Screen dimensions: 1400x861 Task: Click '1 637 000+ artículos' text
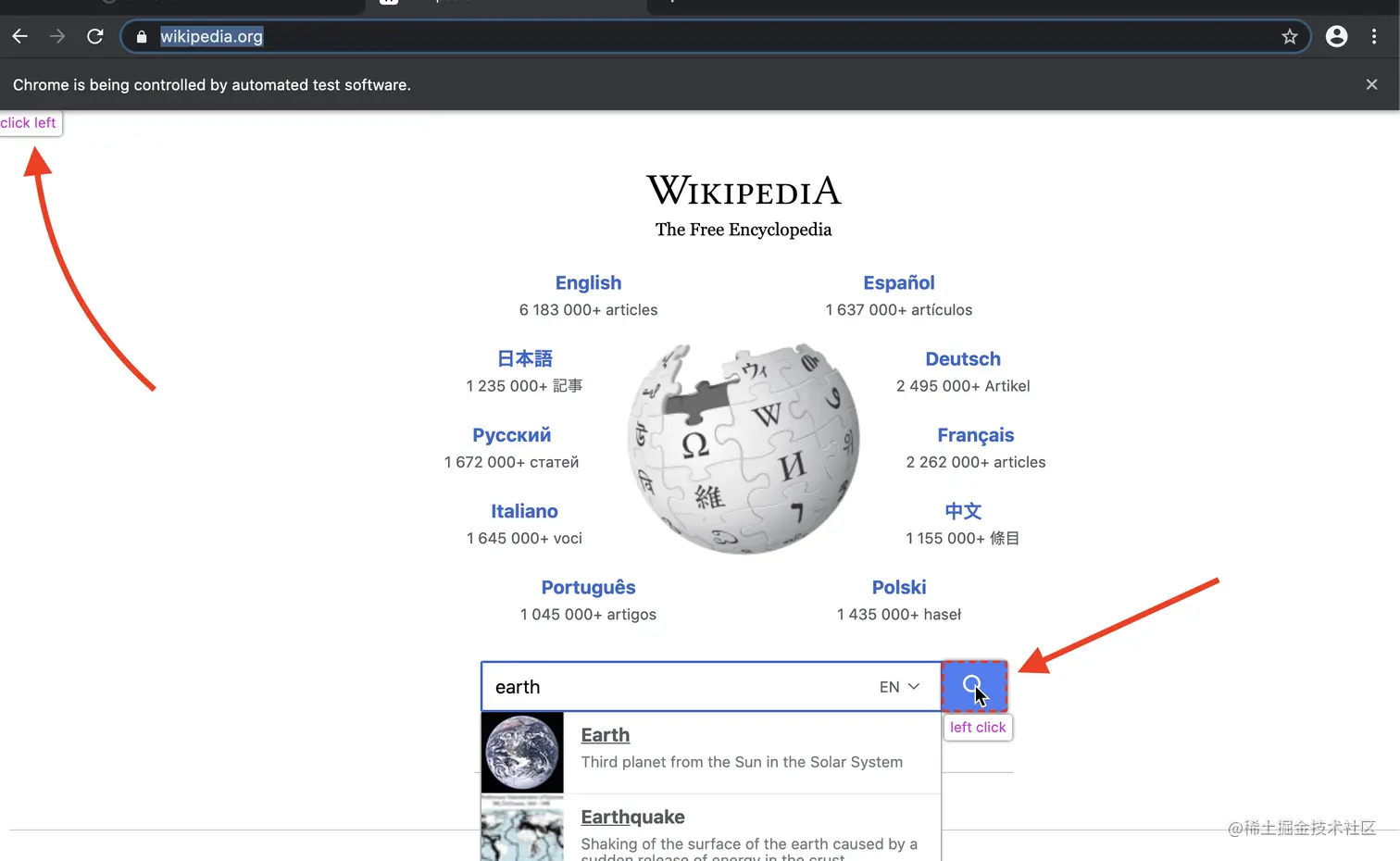pyautogui.click(x=899, y=310)
